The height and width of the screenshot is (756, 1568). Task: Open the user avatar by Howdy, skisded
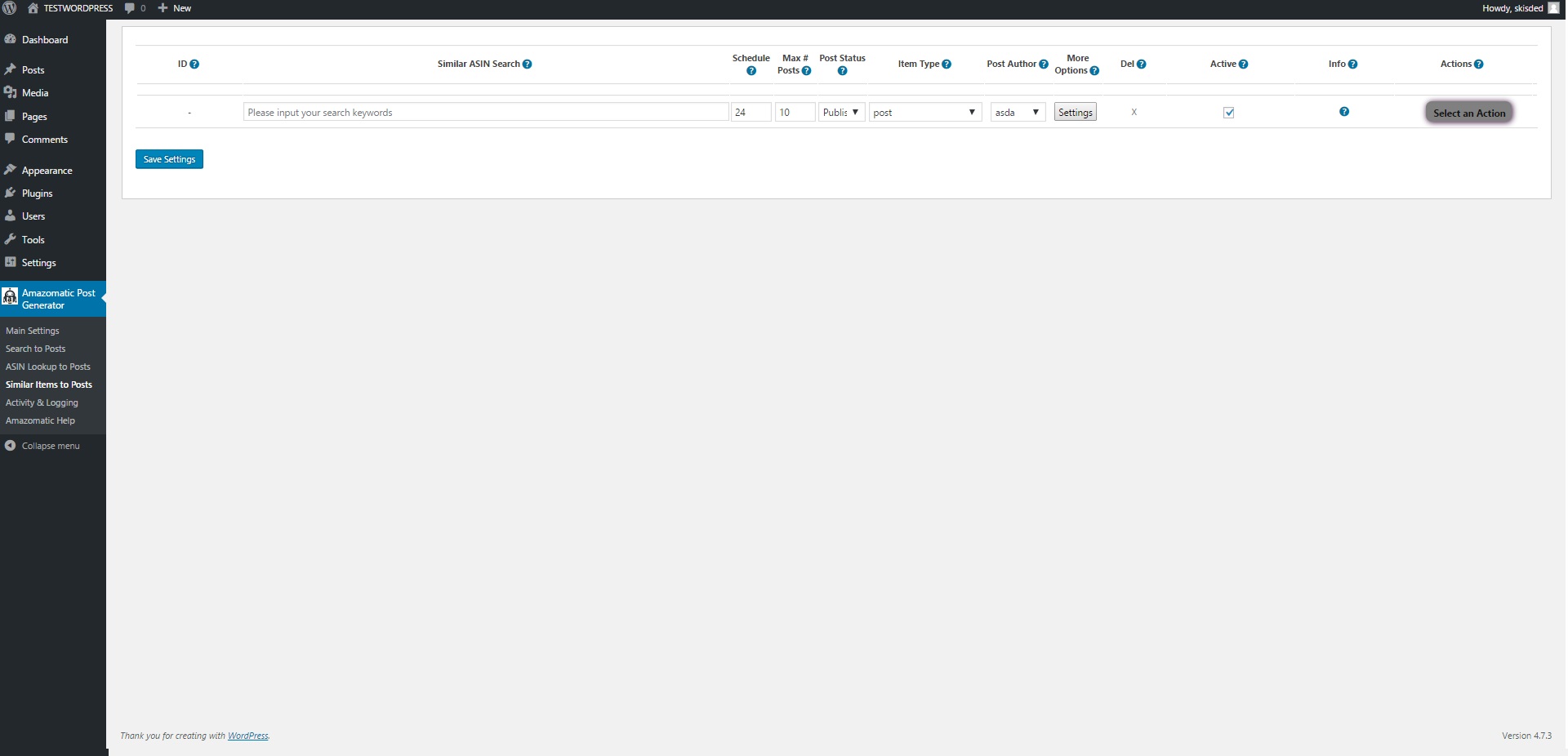[x=1553, y=8]
